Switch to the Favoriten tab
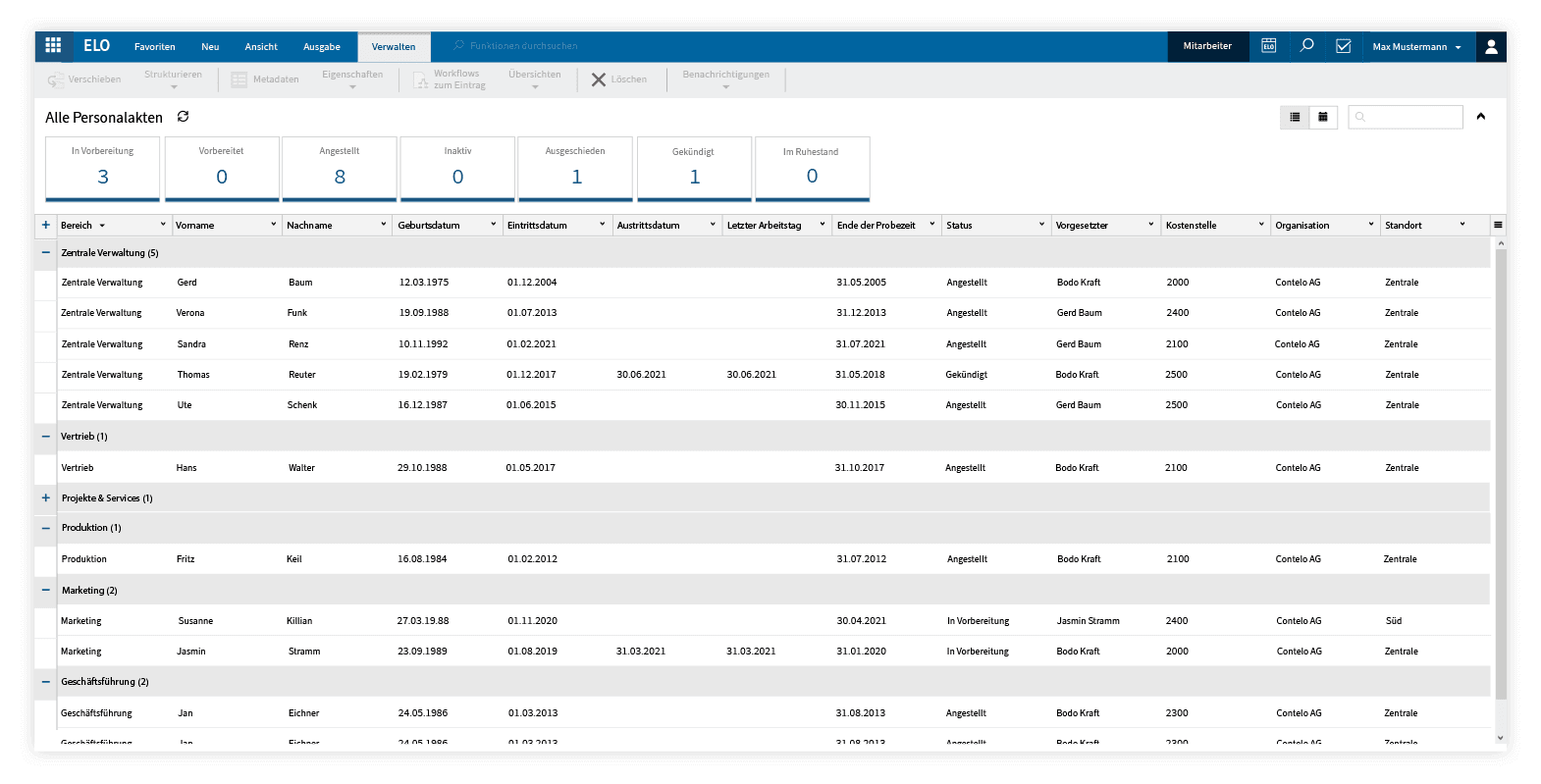This screenshot has width=1541, height=784. (154, 46)
